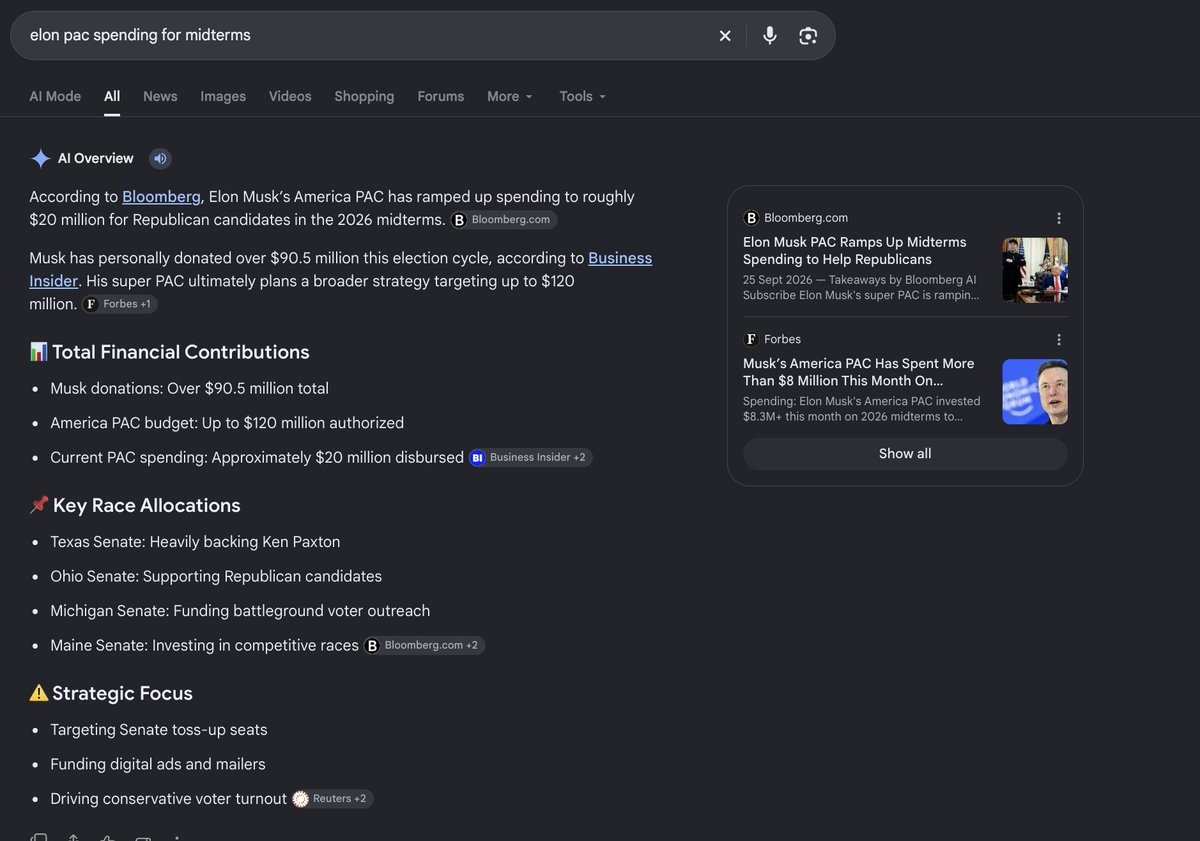The width and height of the screenshot is (1200, 841).
Task: Click the AI Overview sparkle icon
Action: click(x=40, y=158)
